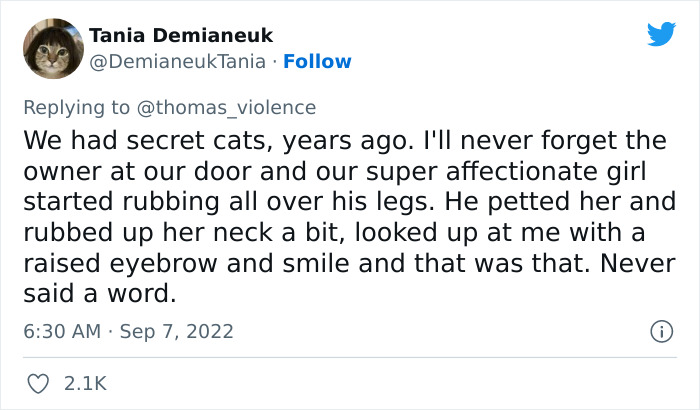Open the @thomas_violence mention
Viewport: 700px width, 410px height.
(x=243, y=107)
